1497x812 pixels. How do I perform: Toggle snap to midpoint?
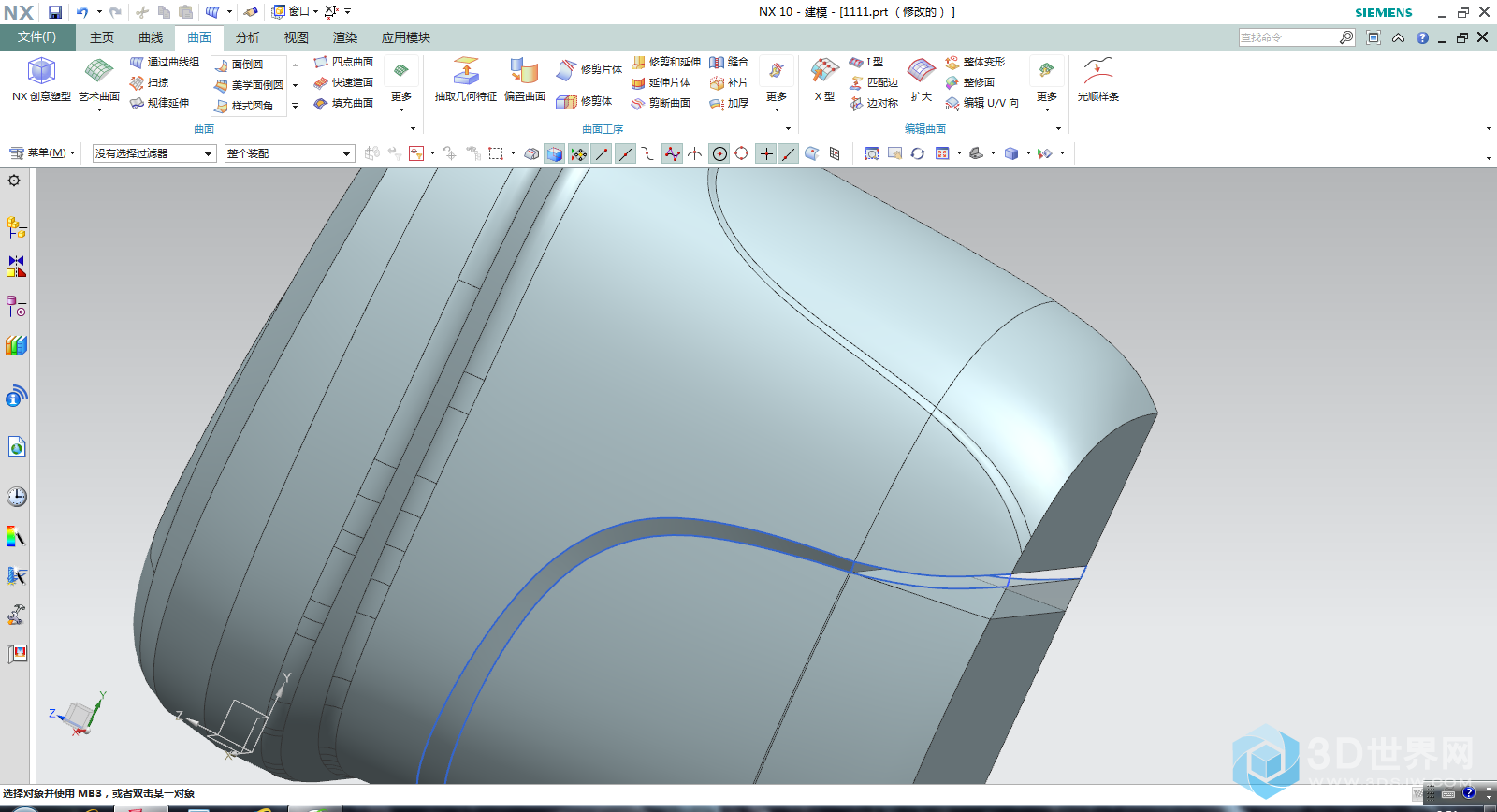(x=625, y=153)
